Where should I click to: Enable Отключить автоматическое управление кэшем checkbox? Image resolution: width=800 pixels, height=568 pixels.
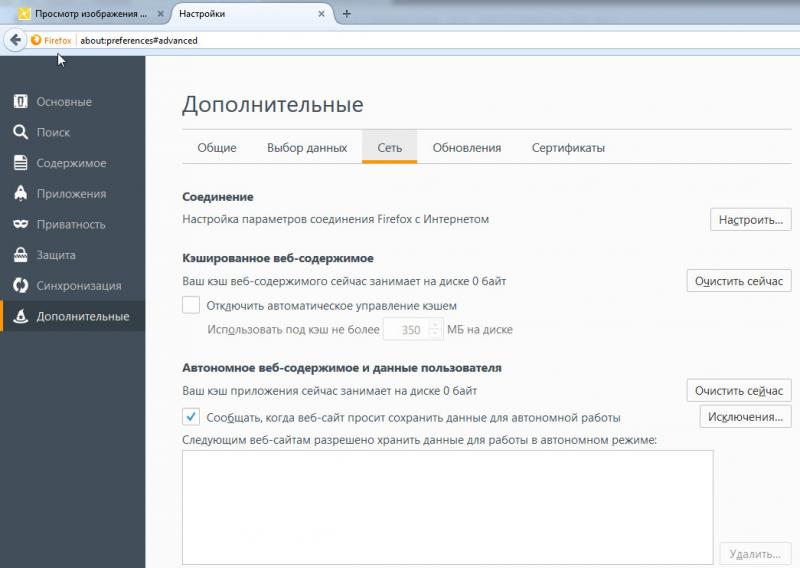pyautogui.click(x=191, y=305)
